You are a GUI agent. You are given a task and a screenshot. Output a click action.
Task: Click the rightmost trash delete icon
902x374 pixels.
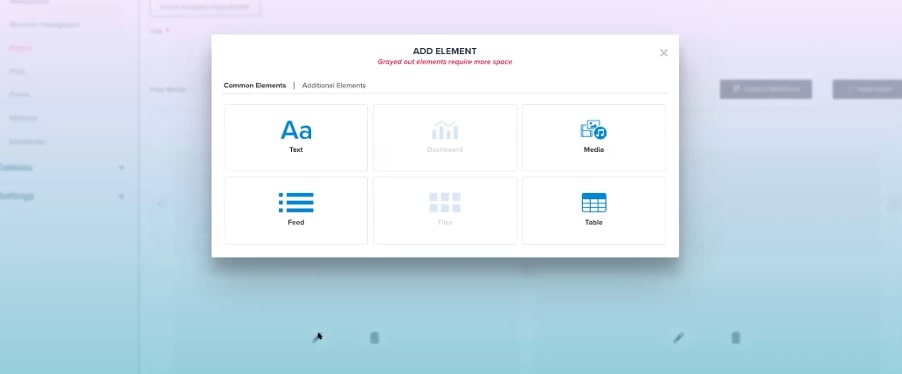click(736, 338)
